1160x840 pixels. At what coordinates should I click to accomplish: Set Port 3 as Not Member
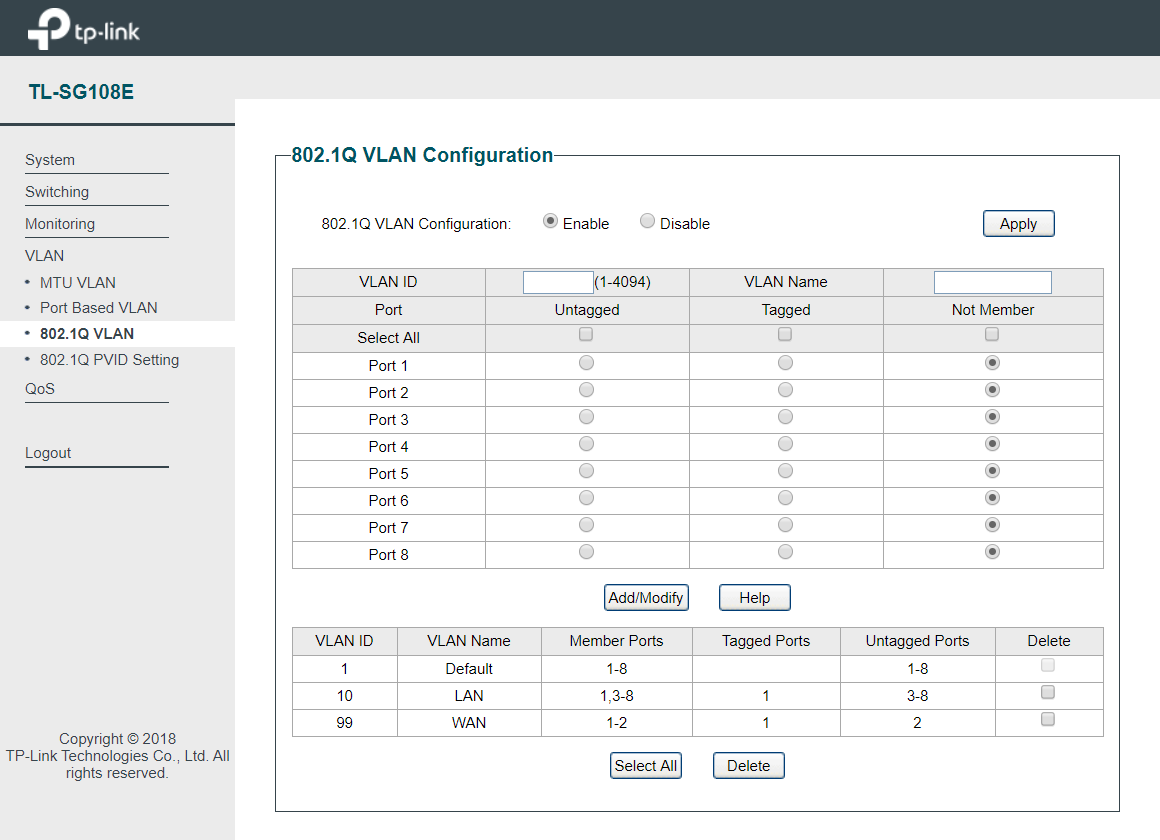[992, 417]
